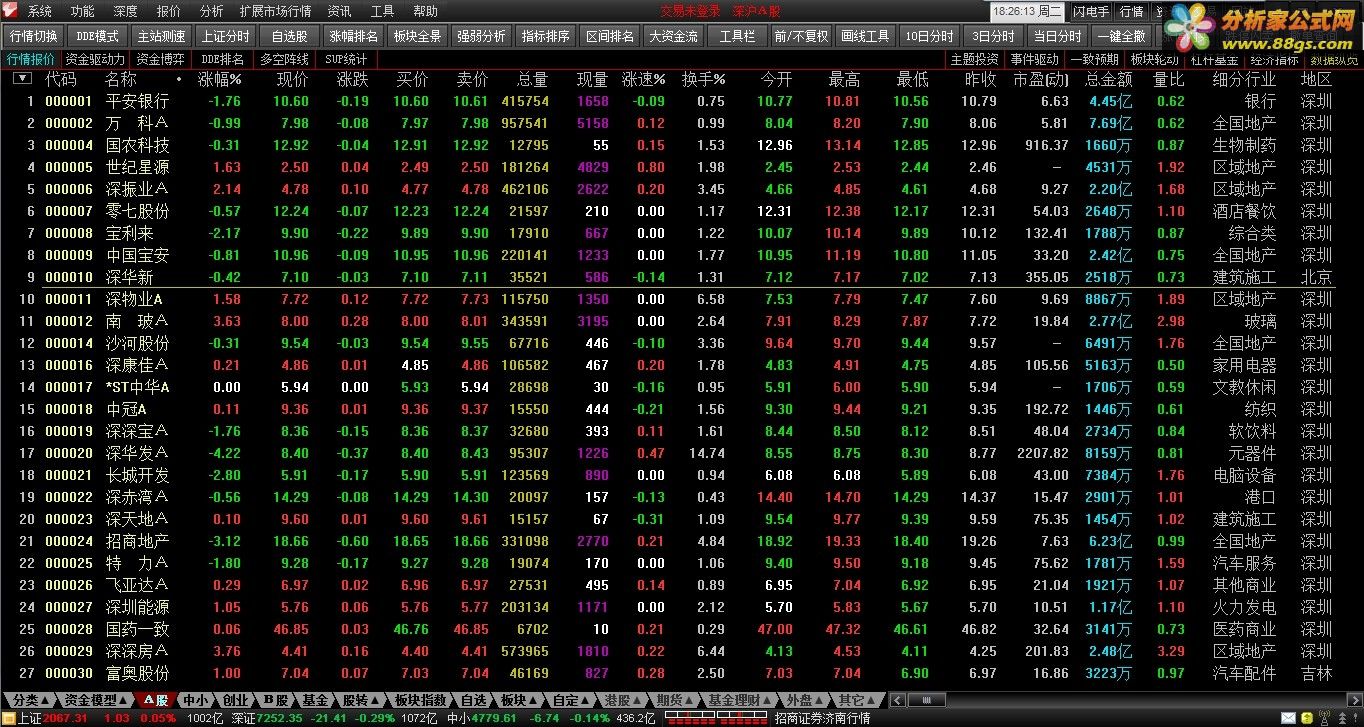Expand the 自定 tab menu
Image resolution: width=1364 pixels, height=727 pixels.
(x=585, y=702)
